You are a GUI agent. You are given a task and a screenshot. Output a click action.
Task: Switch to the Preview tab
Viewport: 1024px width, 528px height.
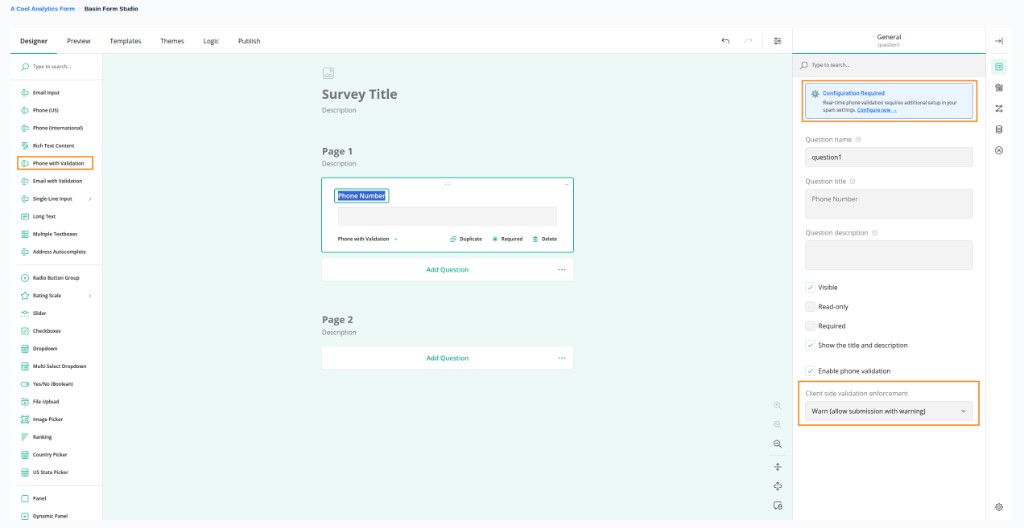pos(78,41)
